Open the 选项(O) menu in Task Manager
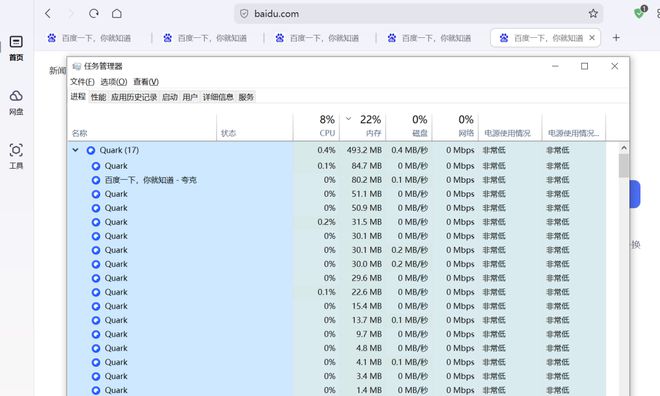The image size is (660, 396). click(114, 82)
